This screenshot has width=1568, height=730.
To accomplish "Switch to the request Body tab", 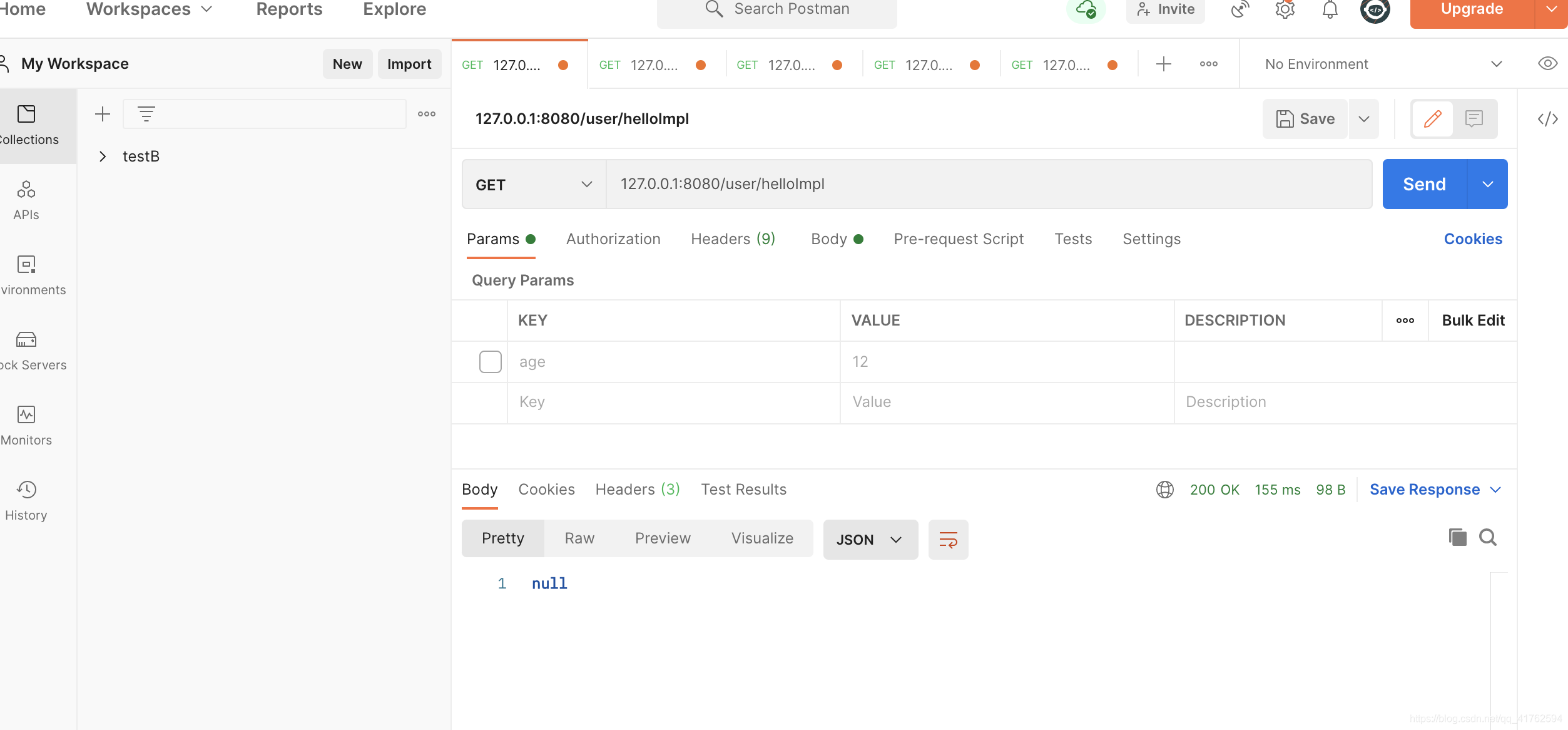I will [837, 239].
